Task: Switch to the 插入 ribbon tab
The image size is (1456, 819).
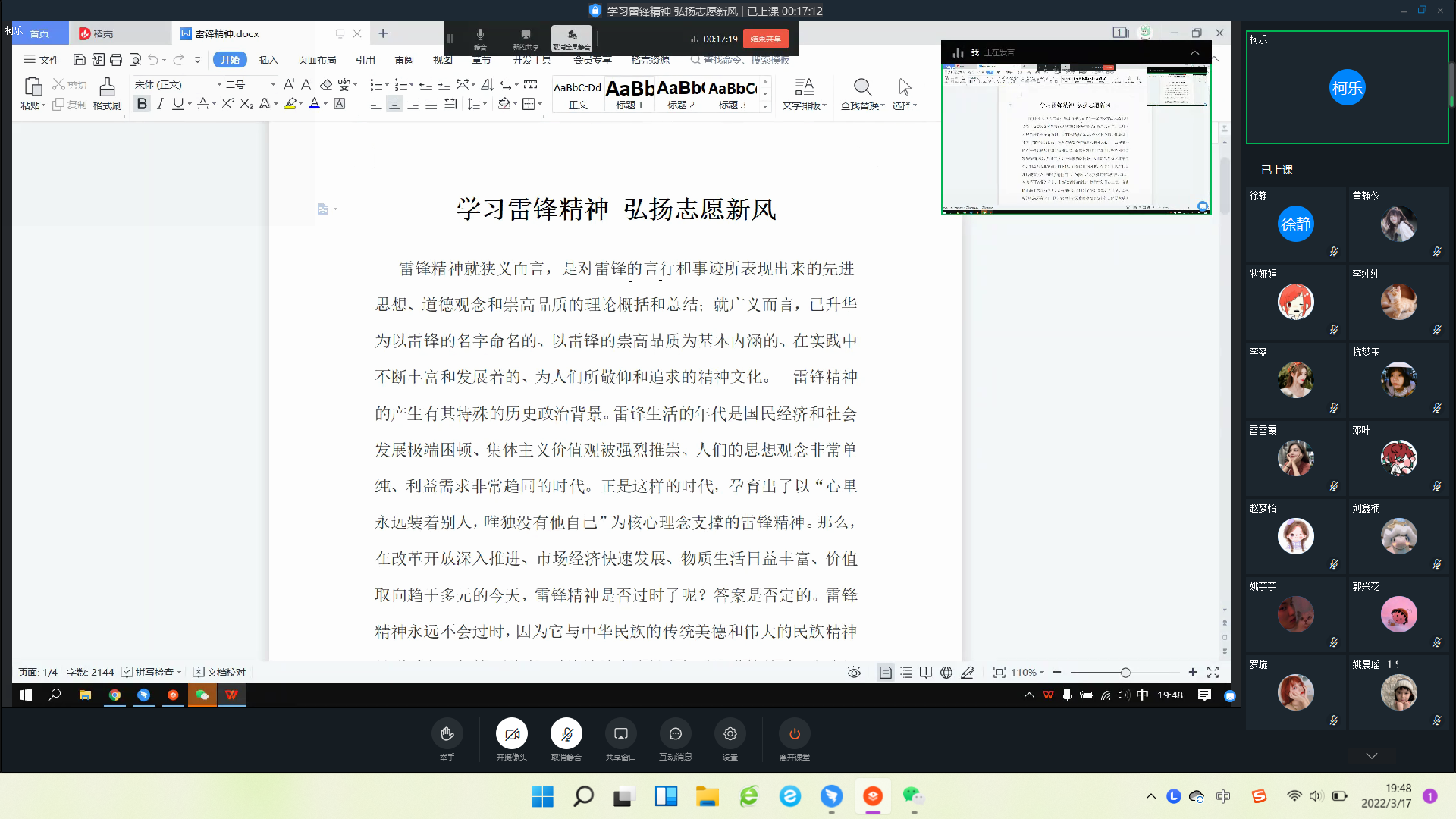Action: [x=268, y=60]
